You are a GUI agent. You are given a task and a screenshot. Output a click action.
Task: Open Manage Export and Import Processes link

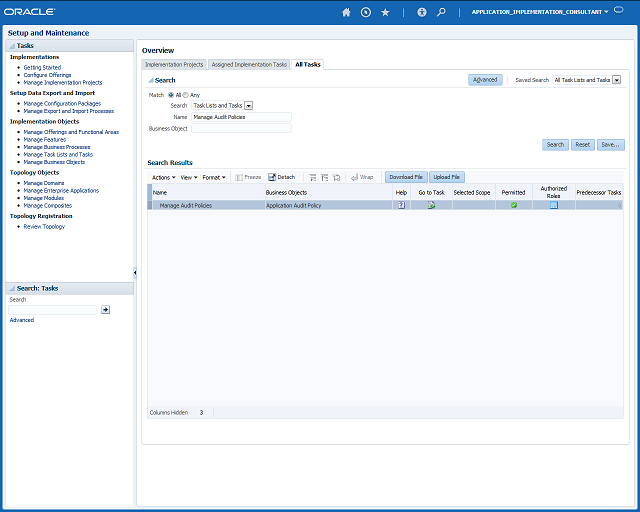69,111
